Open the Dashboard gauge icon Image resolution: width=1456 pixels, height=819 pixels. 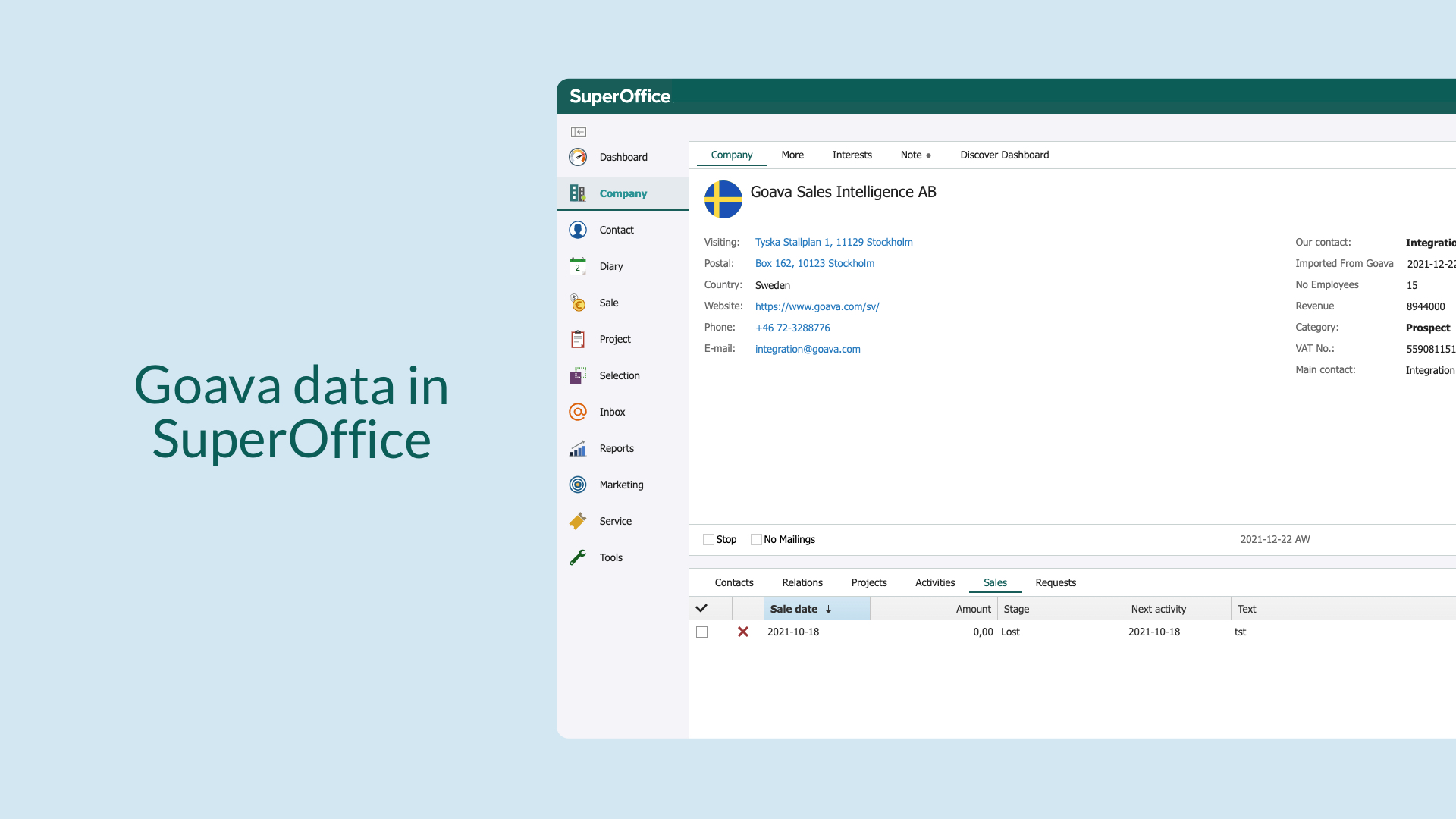point(578,157)
